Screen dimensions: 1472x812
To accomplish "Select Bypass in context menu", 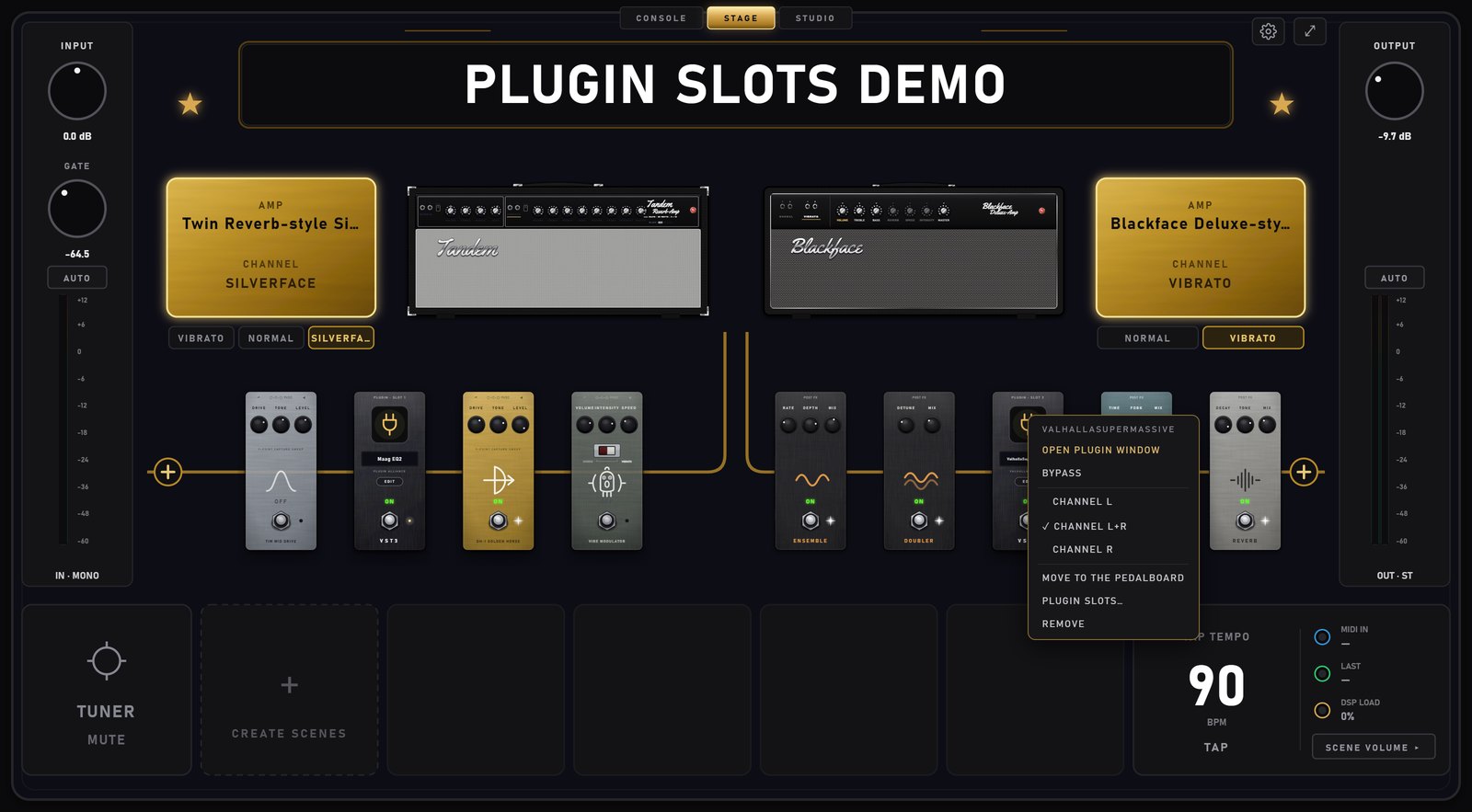I will (x=1113, y=473).
